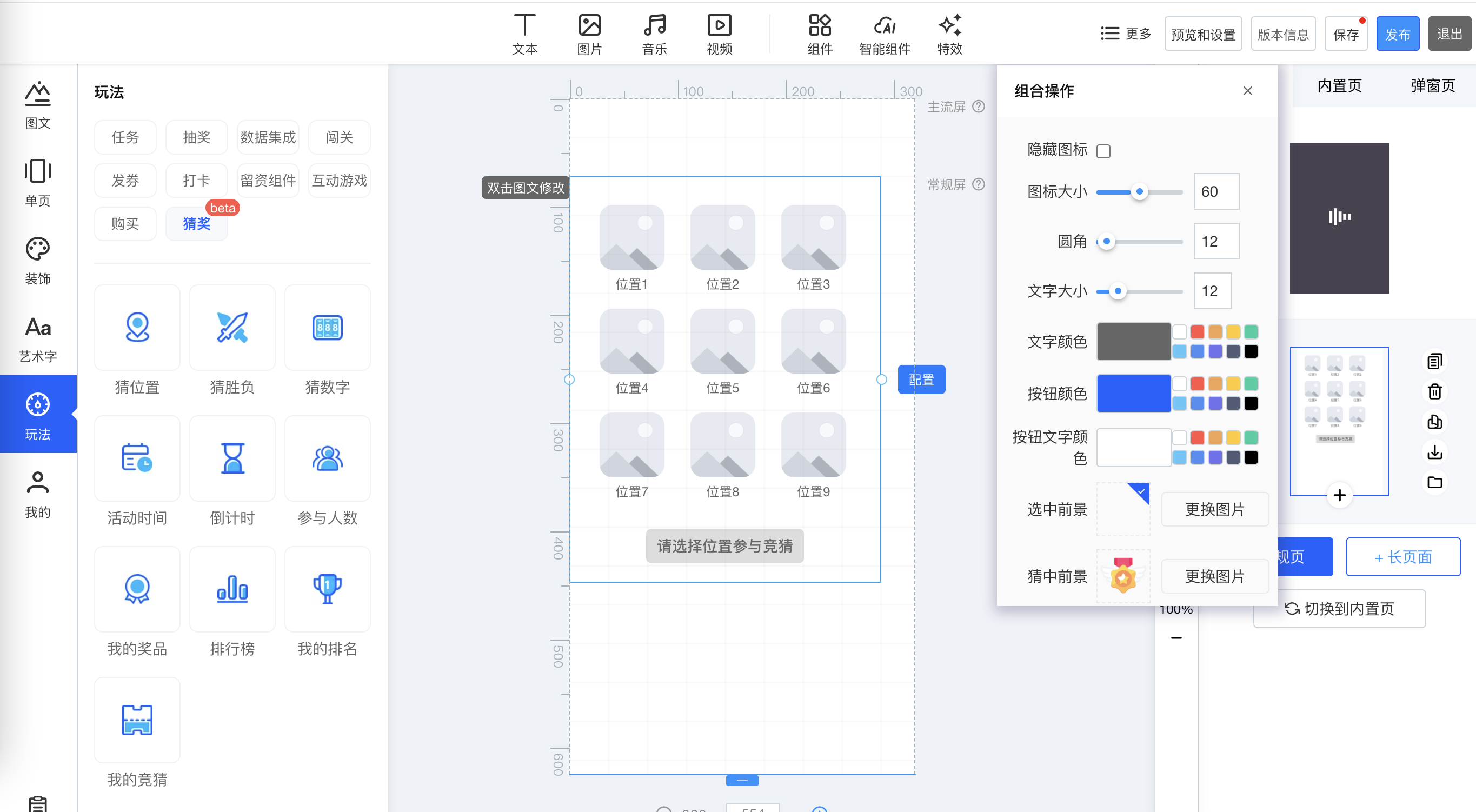Click the 发布 publish button
Image resolution: width=1476 pixels, height=812 pixels.
(x=1397, y=35)
